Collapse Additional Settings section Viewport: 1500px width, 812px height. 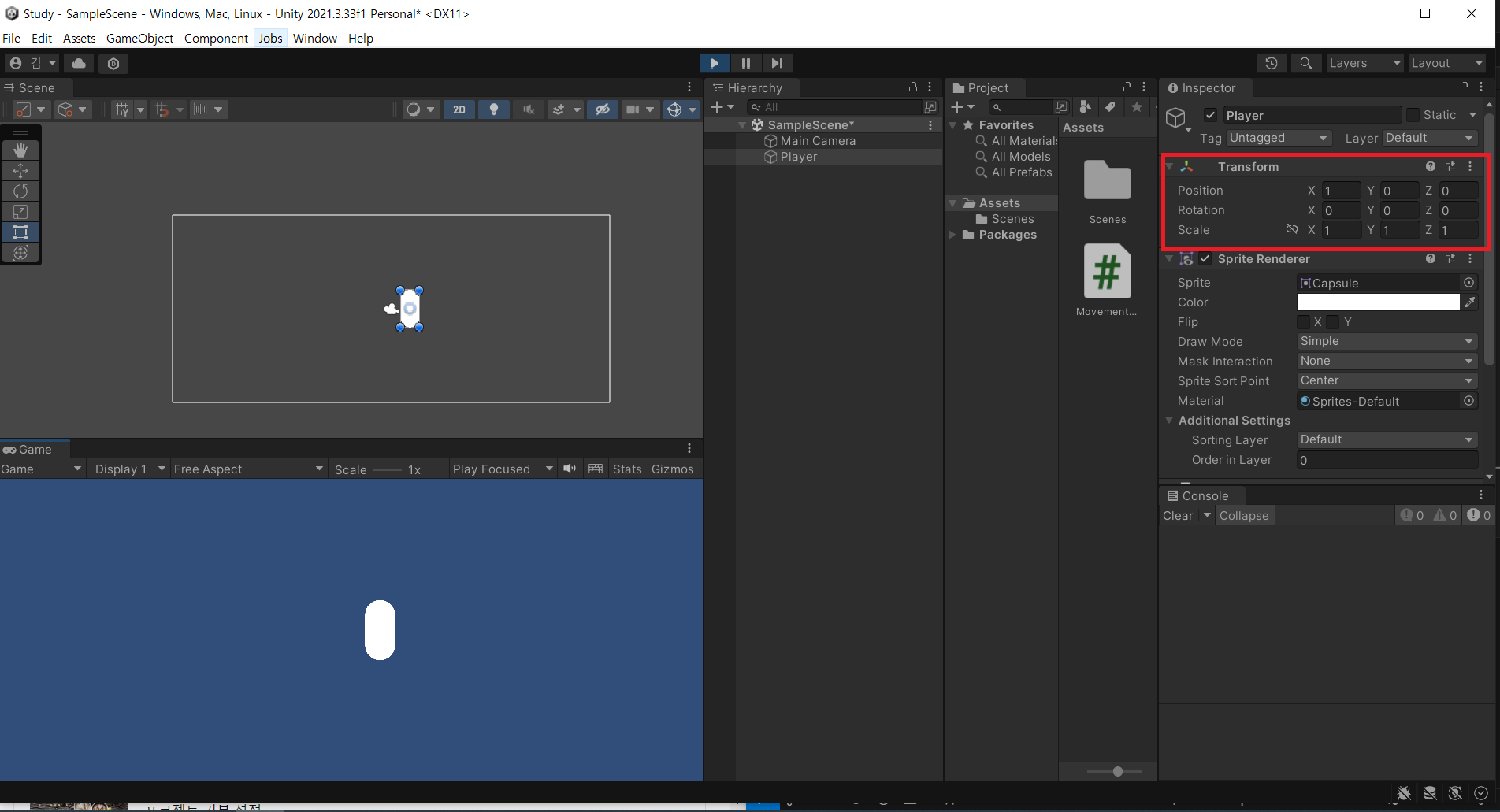tap(1169, 420)
